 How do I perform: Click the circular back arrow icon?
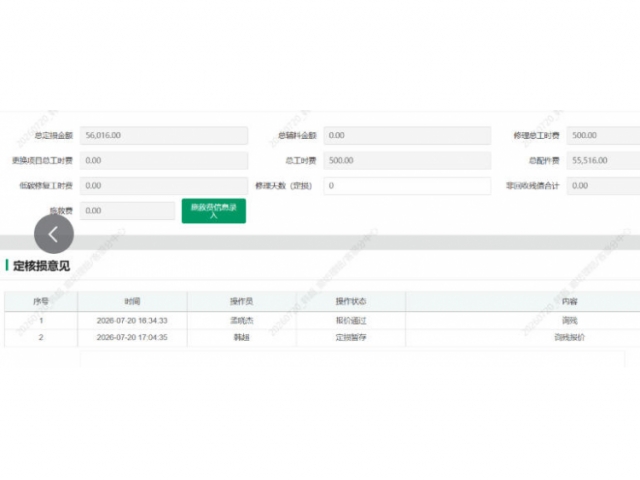(54, 234)
